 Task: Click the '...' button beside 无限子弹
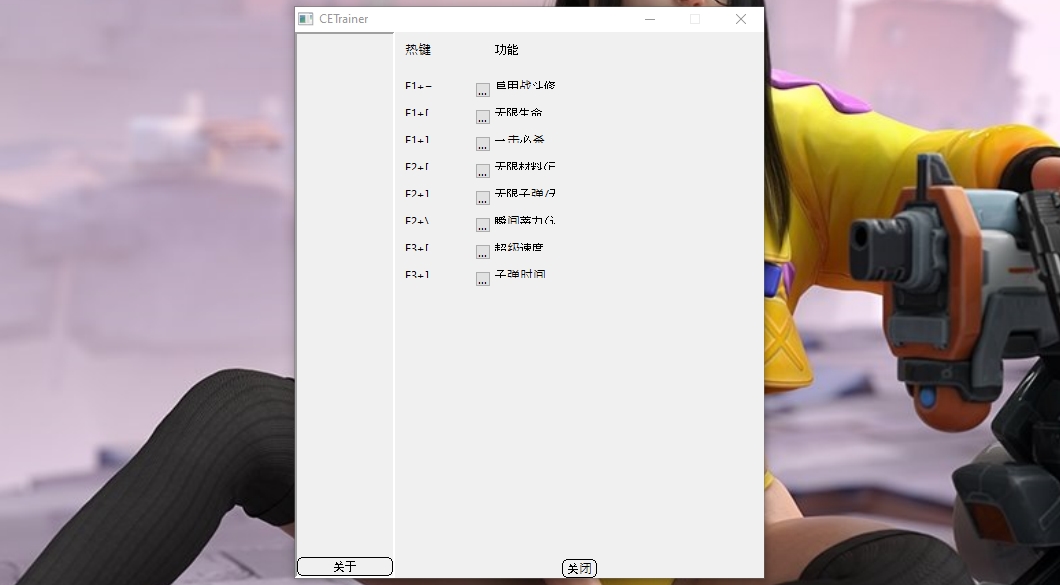pos(483,197)
